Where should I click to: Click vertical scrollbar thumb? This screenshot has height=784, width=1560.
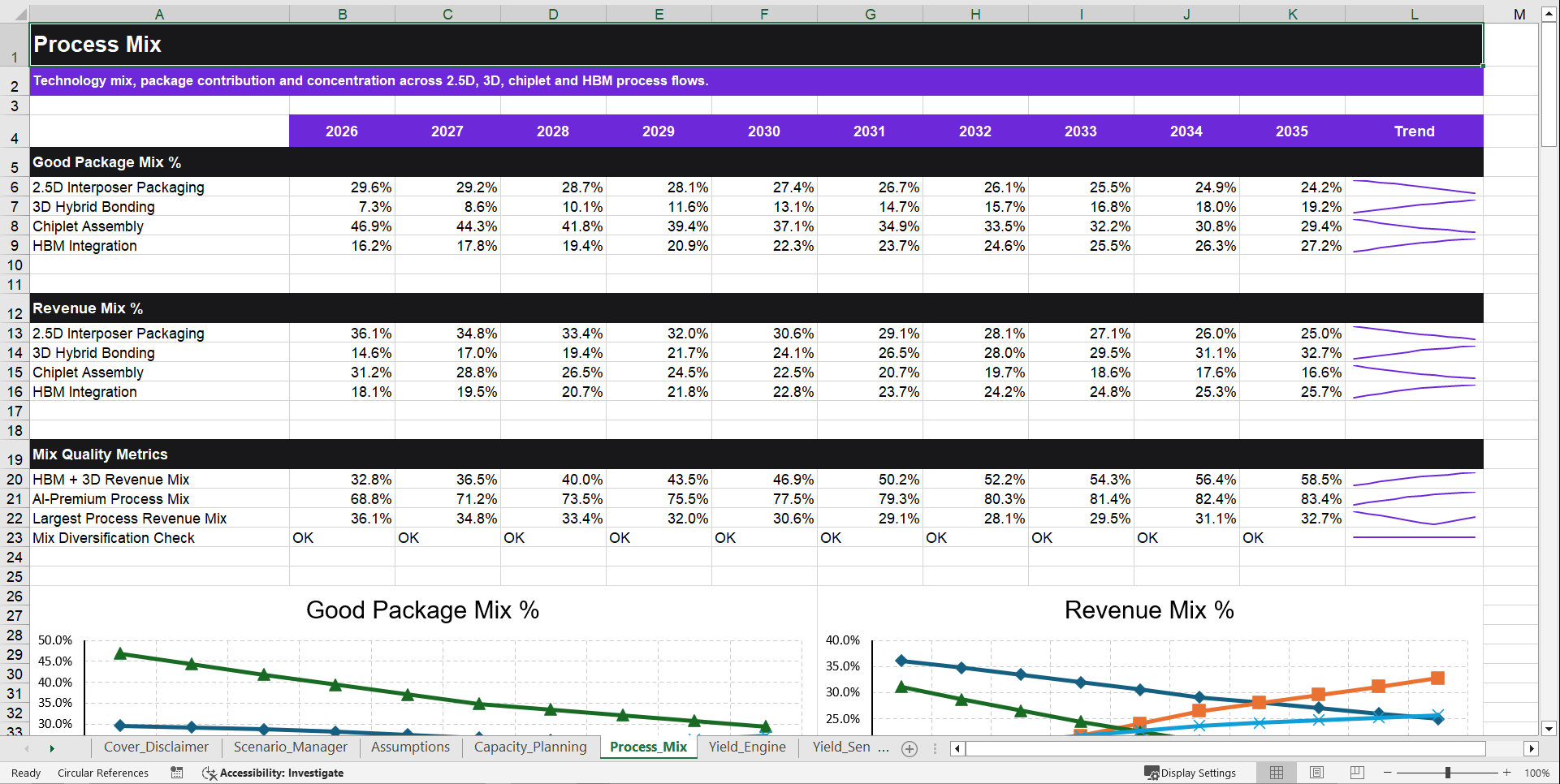click(x=1549, y=84)
